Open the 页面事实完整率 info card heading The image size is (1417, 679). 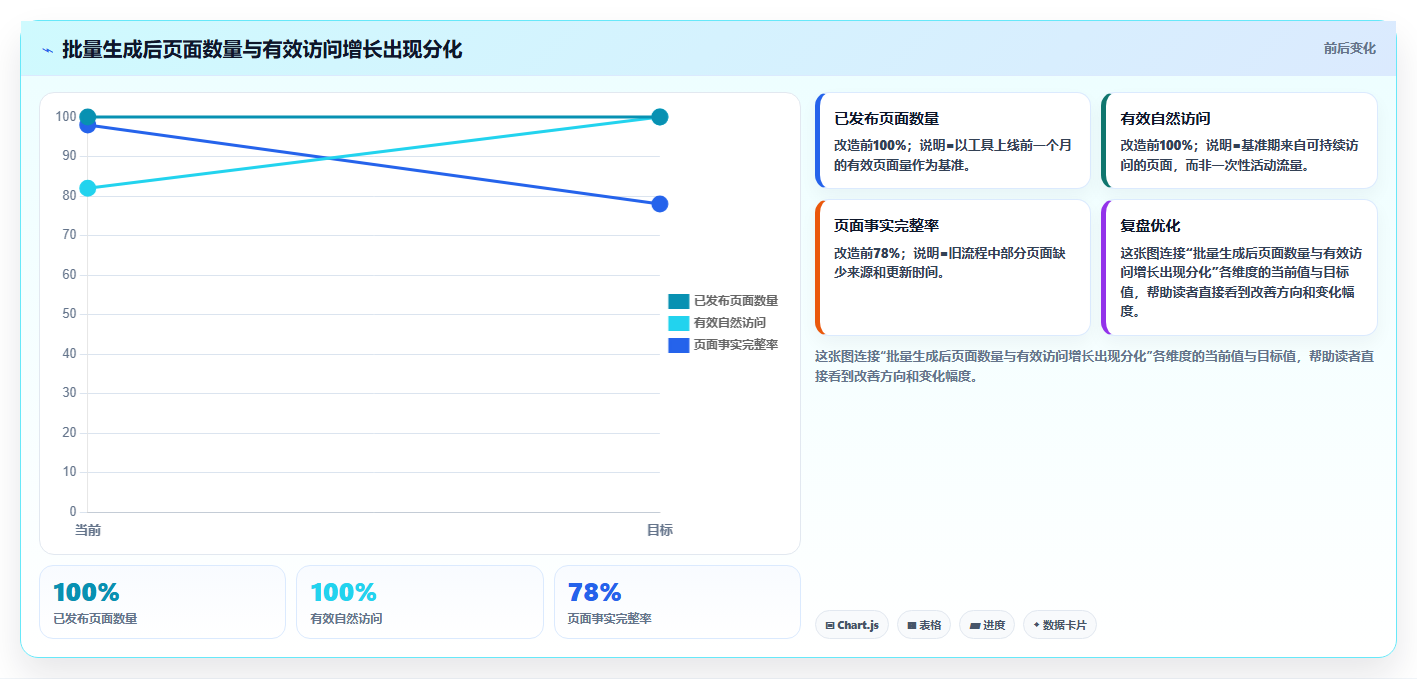887,226
